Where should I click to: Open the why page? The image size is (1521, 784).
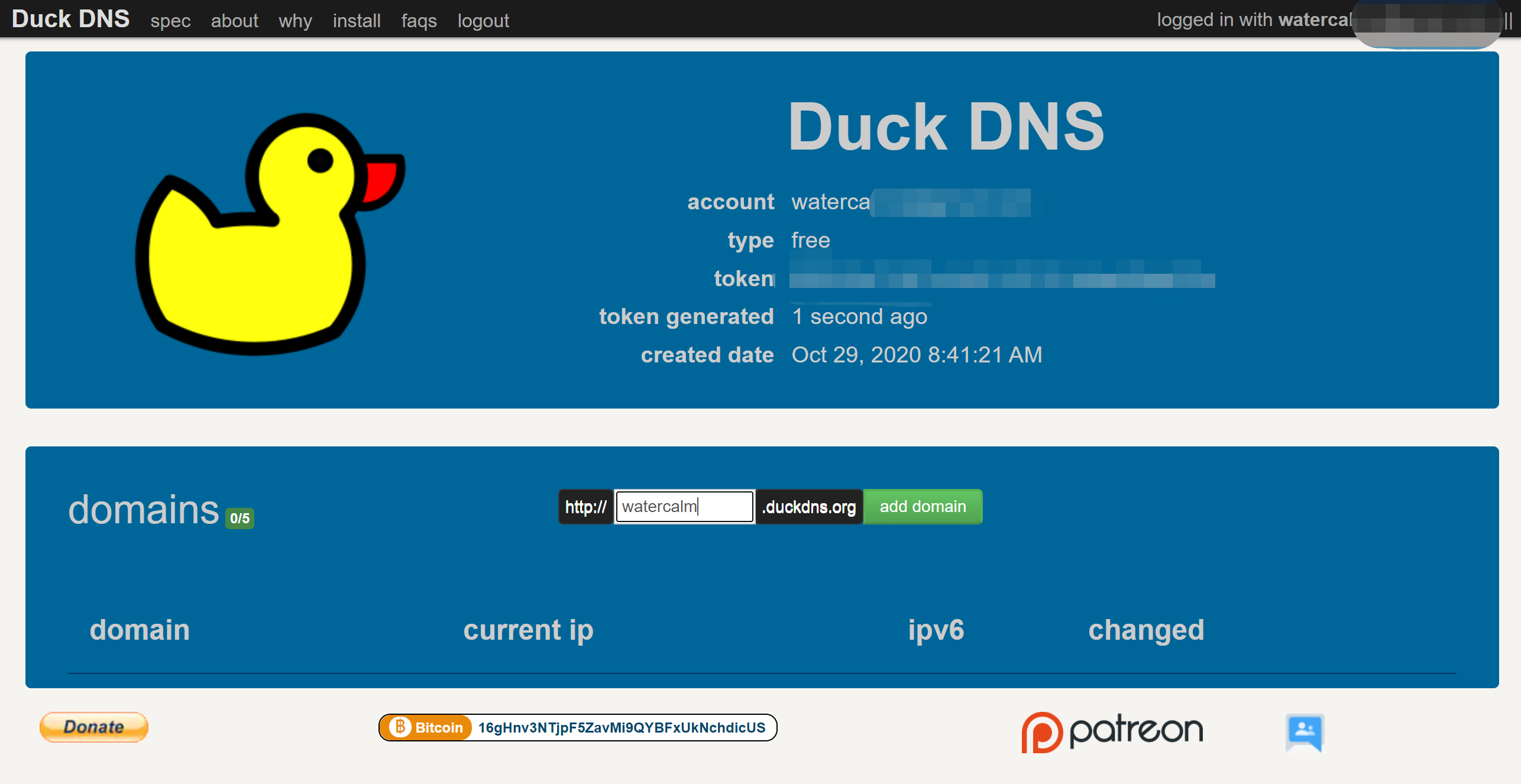295,21
